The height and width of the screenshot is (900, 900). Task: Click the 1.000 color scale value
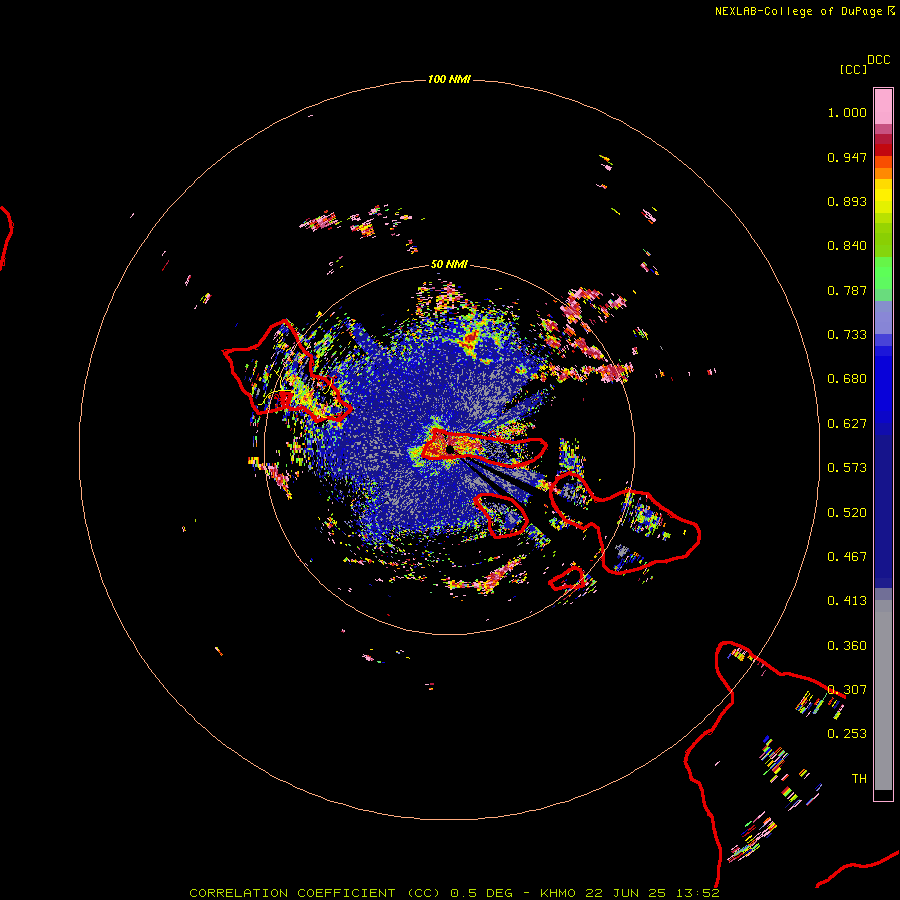(847, 112)
